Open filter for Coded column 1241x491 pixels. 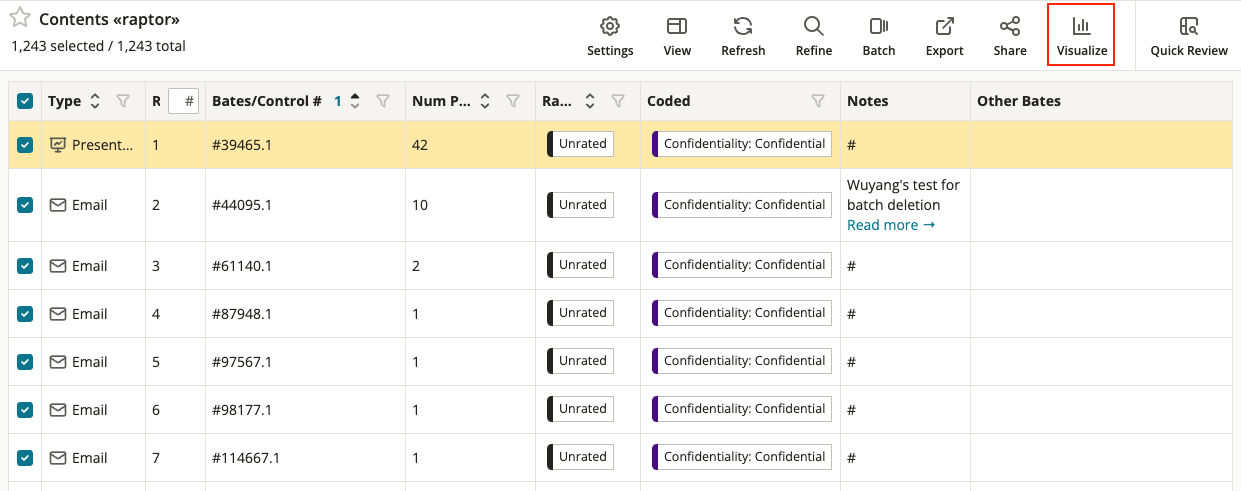pos(818,101)
